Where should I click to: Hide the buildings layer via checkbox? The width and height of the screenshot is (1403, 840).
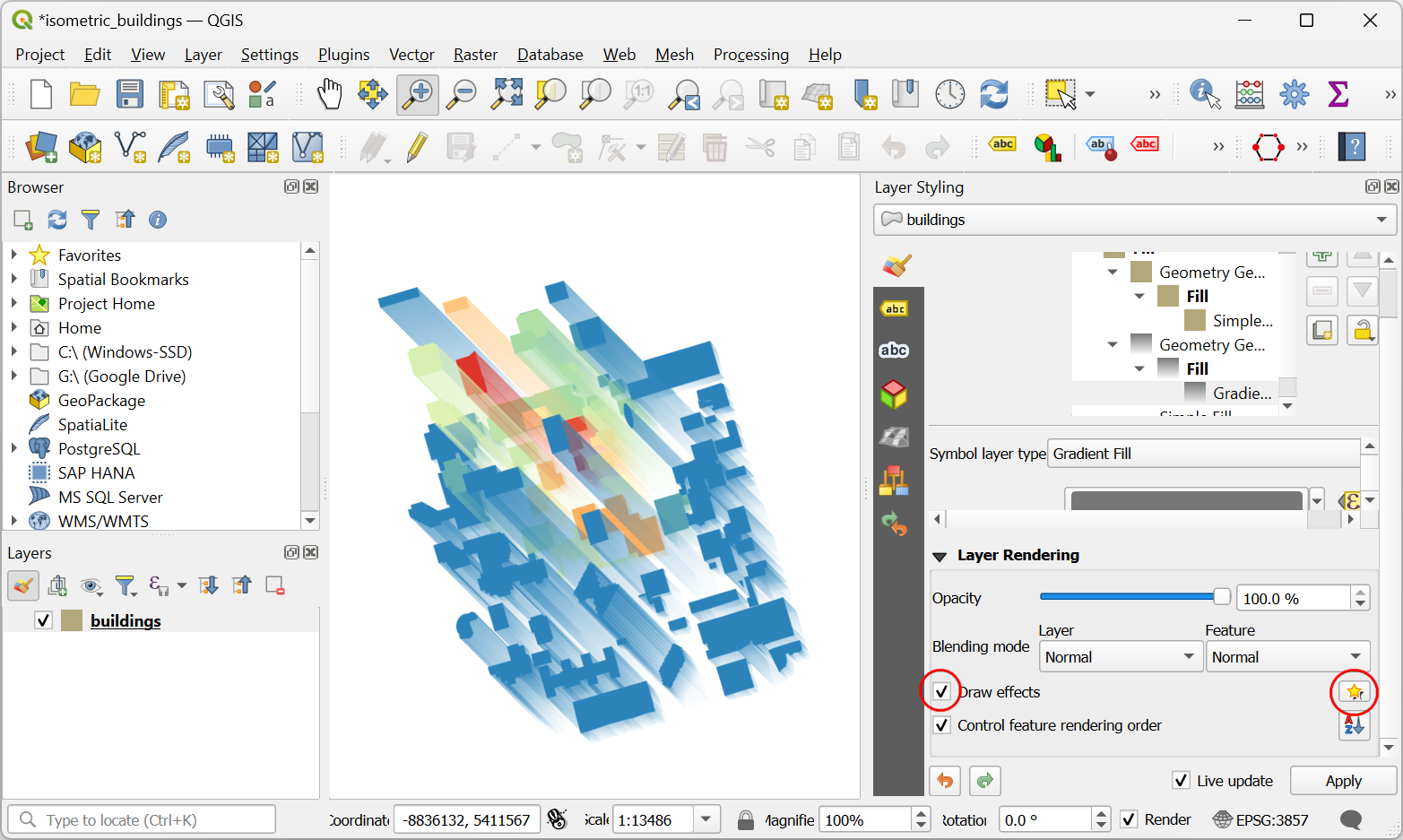[43, 620]
